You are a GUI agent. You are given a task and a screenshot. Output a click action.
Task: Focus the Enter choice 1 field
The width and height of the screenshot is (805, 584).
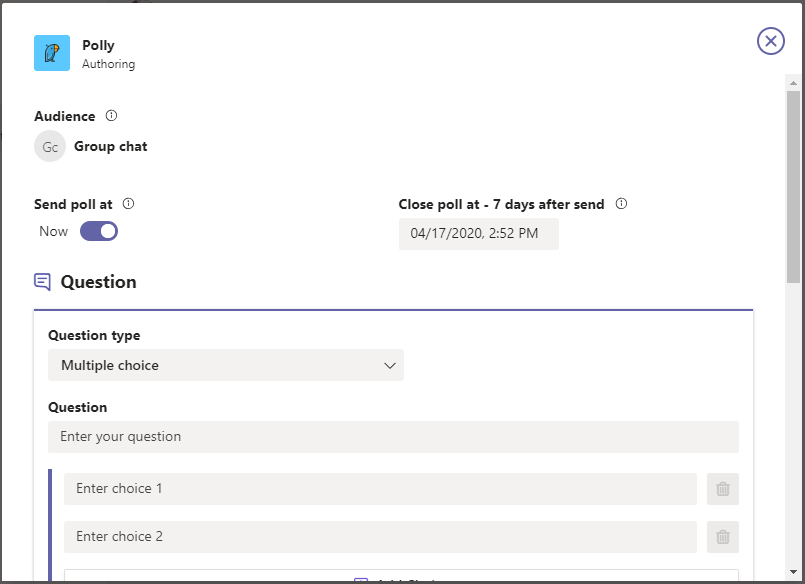click(380, 489)
